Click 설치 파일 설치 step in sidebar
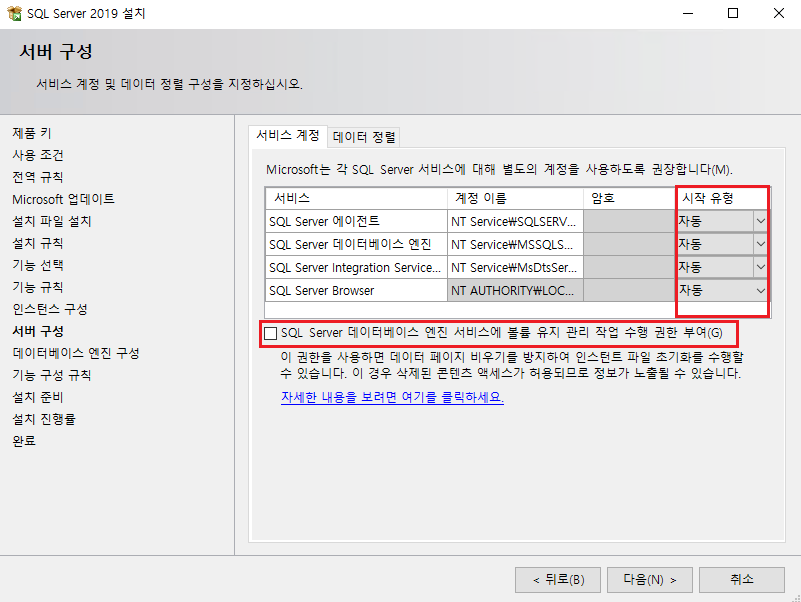Viewport: 801px width, 602px height. click(52, 221)
